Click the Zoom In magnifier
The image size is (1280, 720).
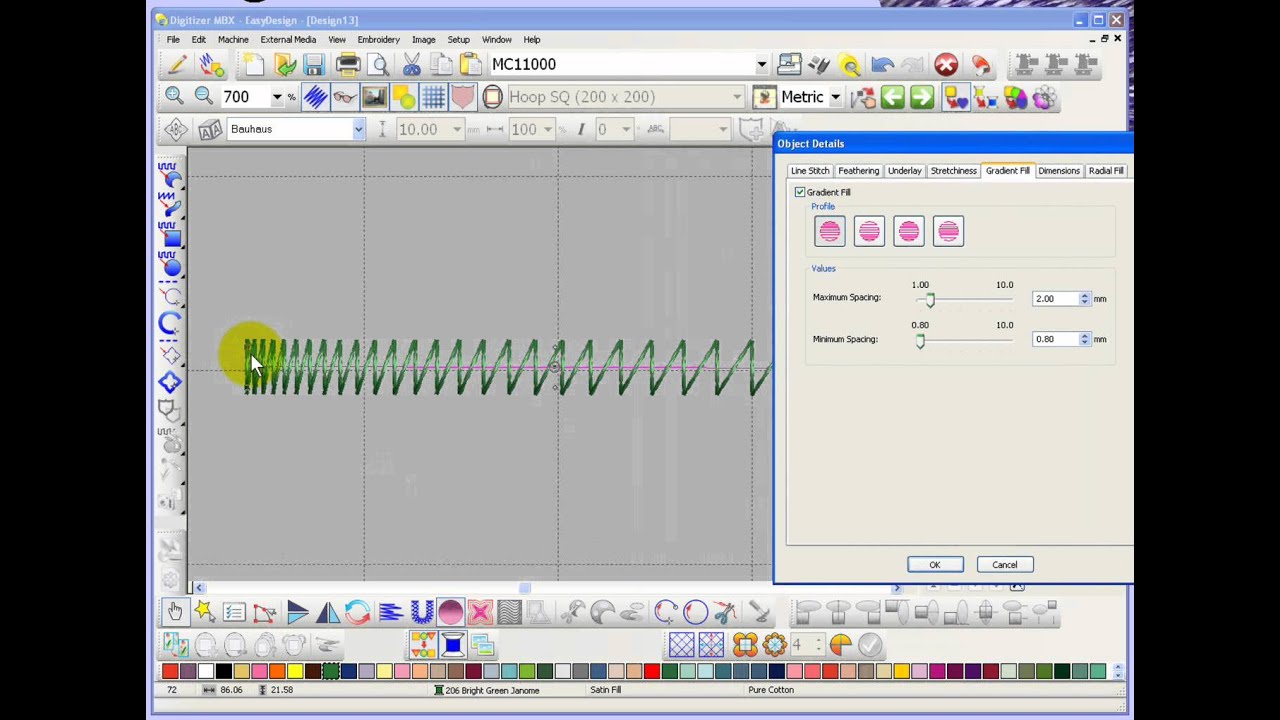(174, 96)
